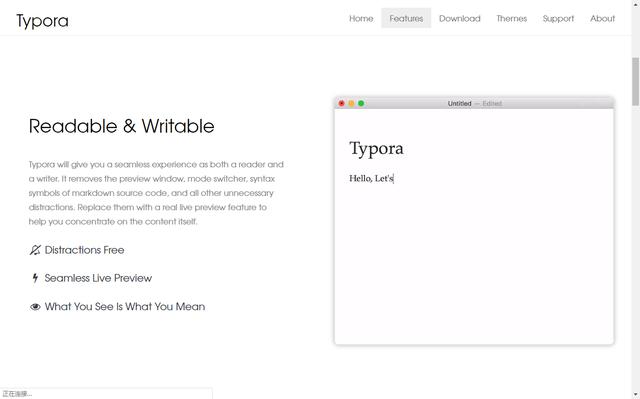Screen dimensions: 640x399
Task: Click the Typora logo in header
Action: point(42,21)
